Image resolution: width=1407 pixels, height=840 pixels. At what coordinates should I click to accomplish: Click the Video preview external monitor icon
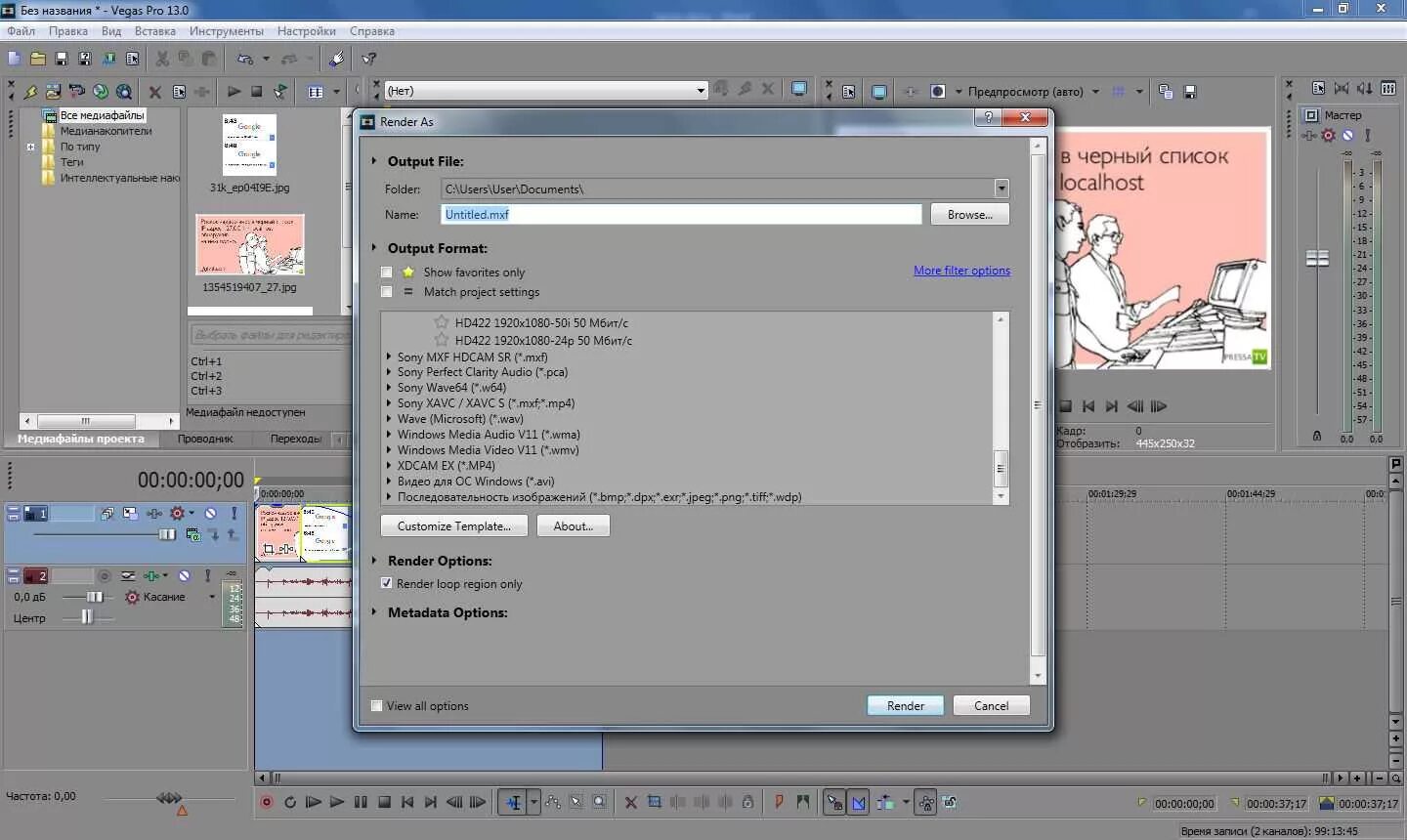(x=878, y=92)
